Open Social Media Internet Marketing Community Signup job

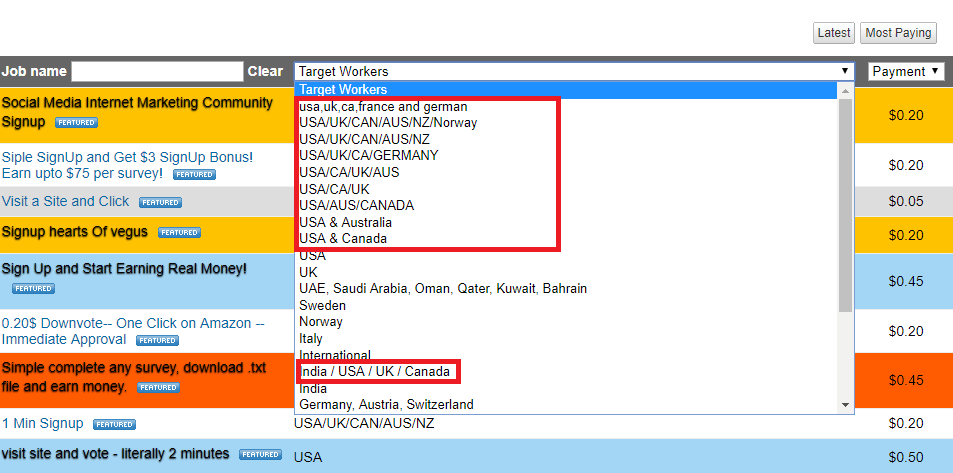[x=137, y=103]
